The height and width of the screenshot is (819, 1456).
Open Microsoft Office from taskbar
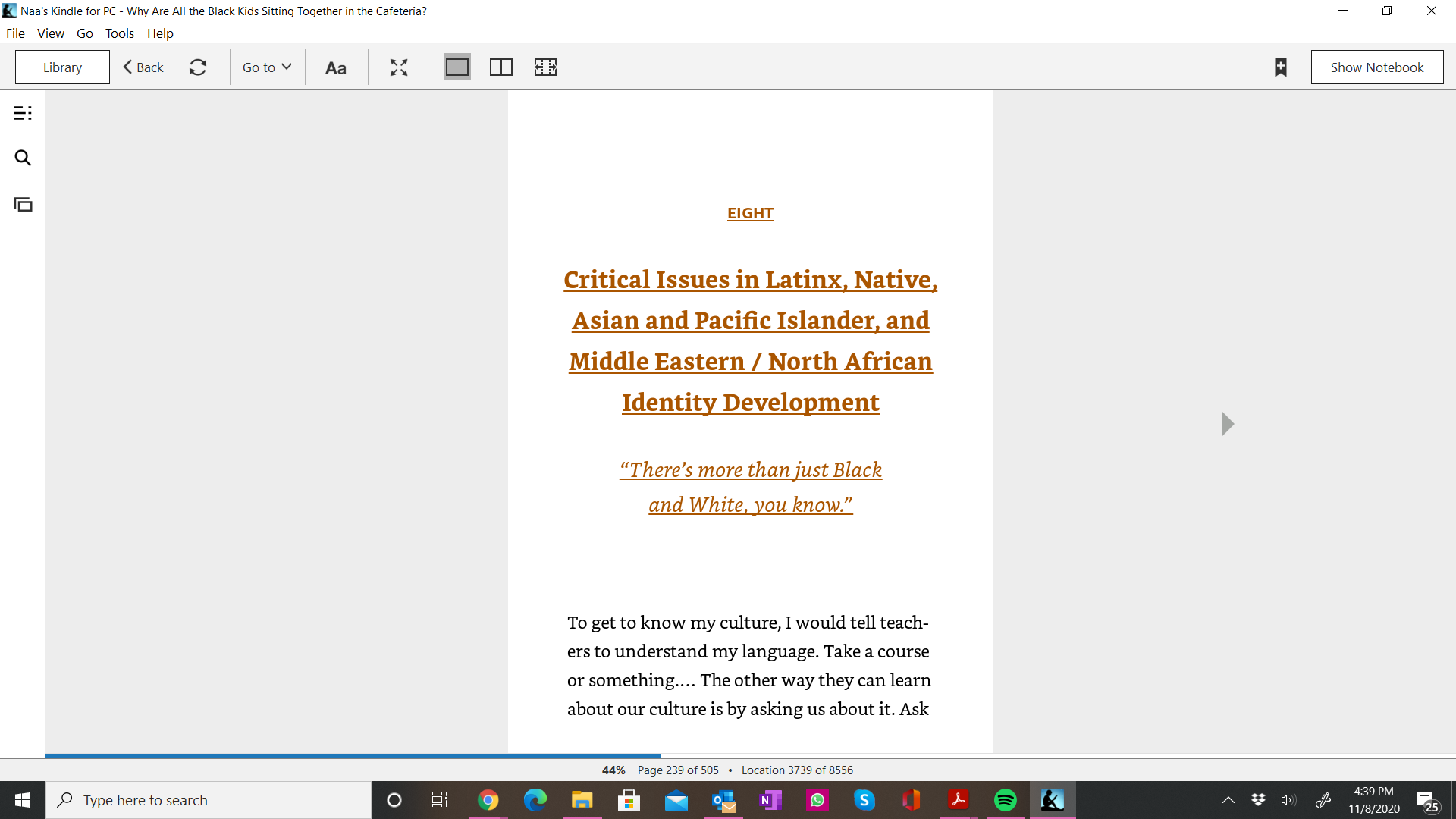coord(912,800)
